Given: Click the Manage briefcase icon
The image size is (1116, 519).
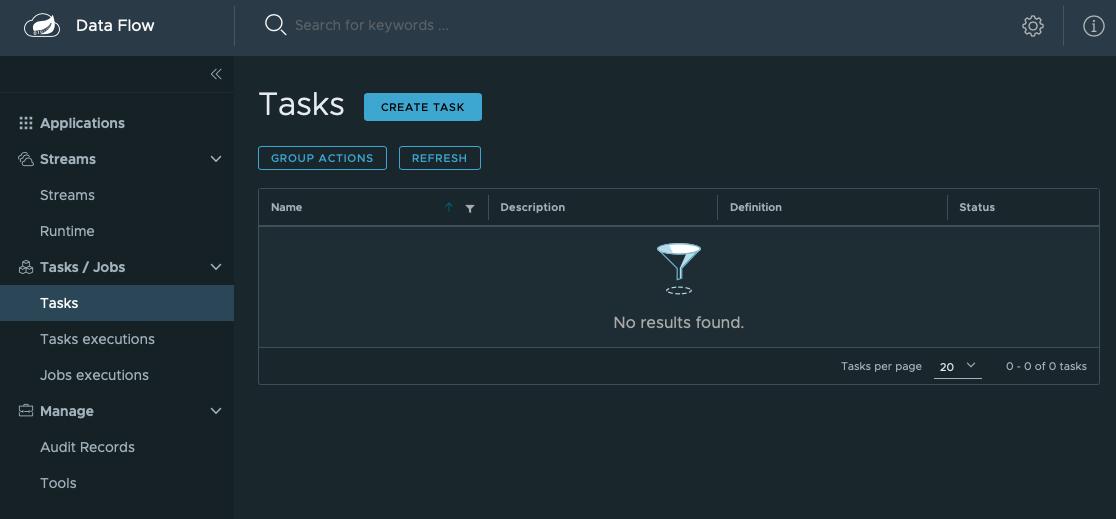Looking at the screenshot, I should [x=26, y=411].
